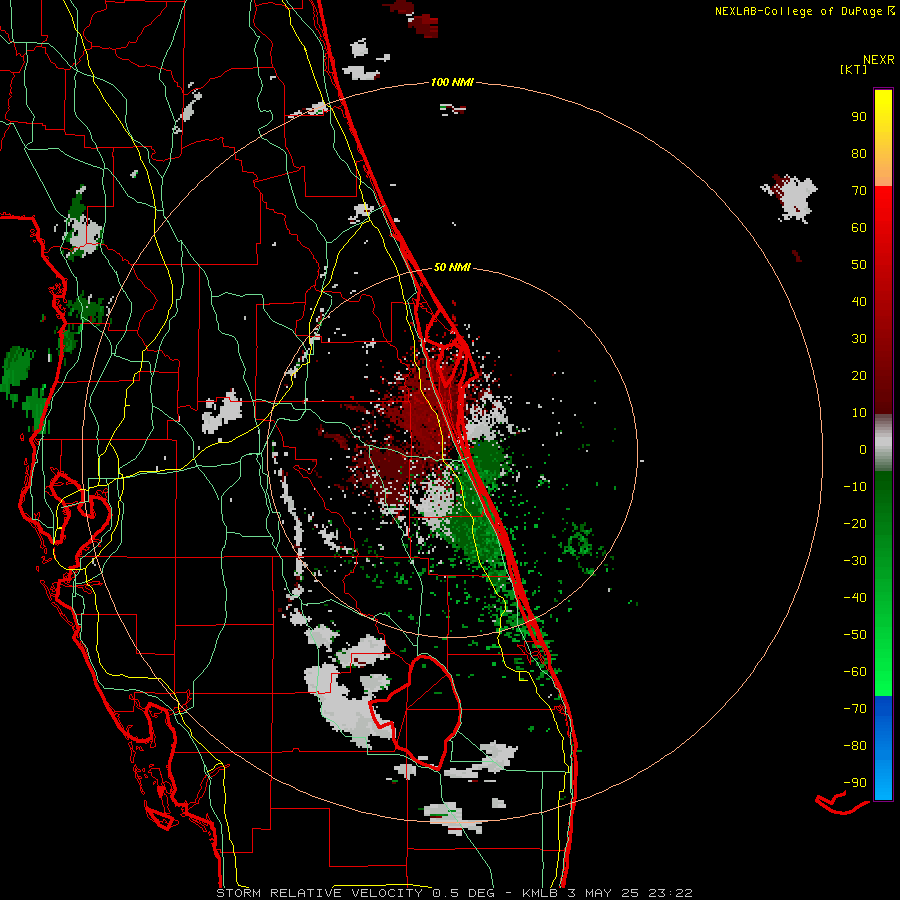This screenshot has height=900, width=900.
Task: Click the -10 value on the scale
Action: 855,487
